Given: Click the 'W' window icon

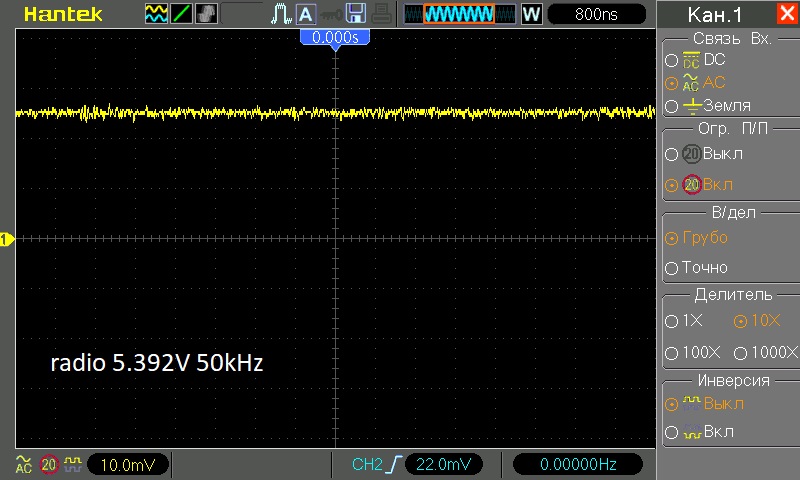Looking at the screenshot, I should (x=531, y=14).
